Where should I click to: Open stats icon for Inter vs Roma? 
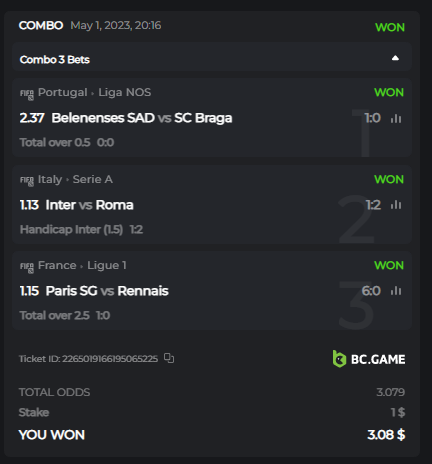[x=396, y=205]
